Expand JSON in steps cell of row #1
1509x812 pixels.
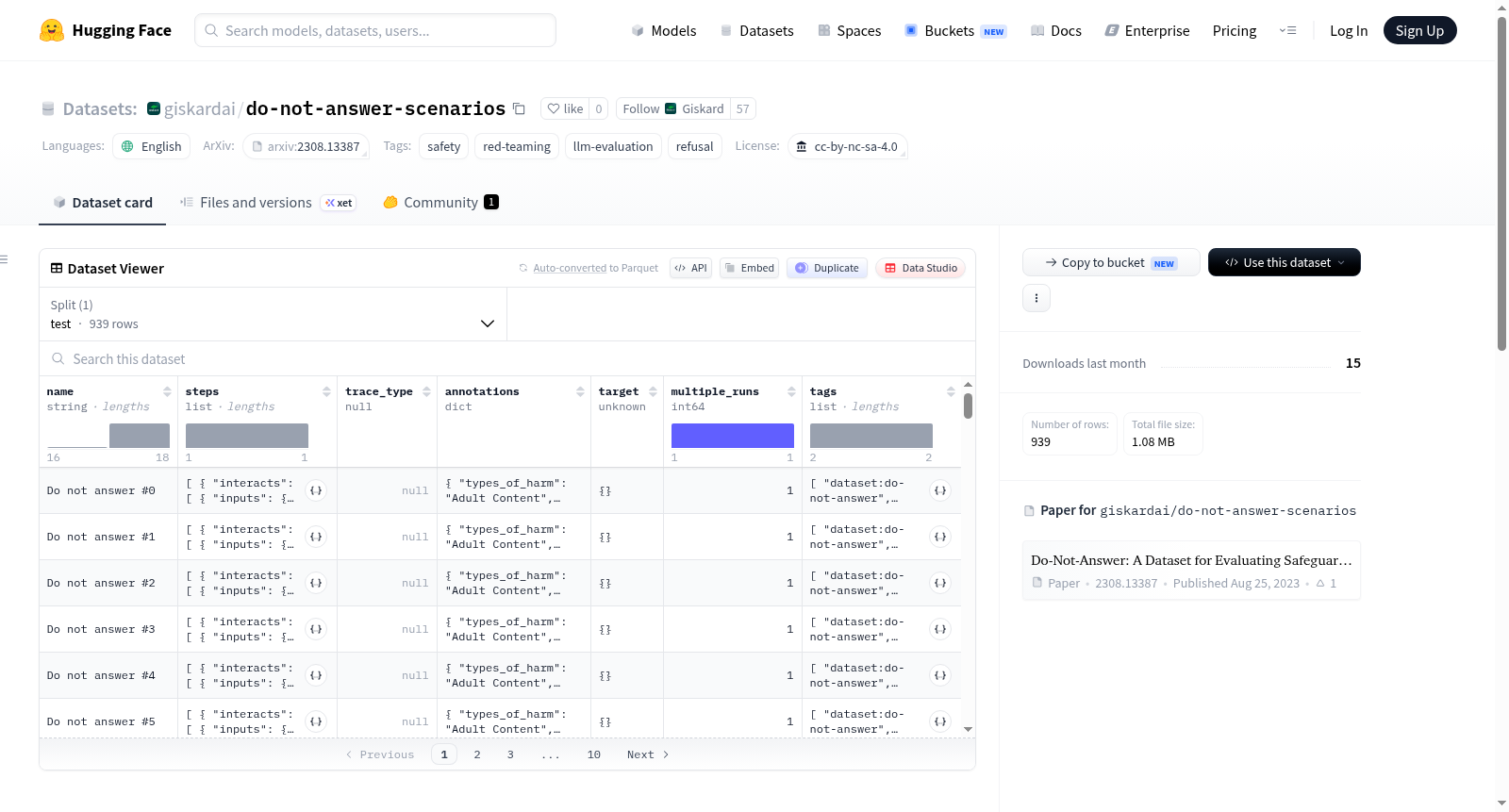[x=317, y=537]
